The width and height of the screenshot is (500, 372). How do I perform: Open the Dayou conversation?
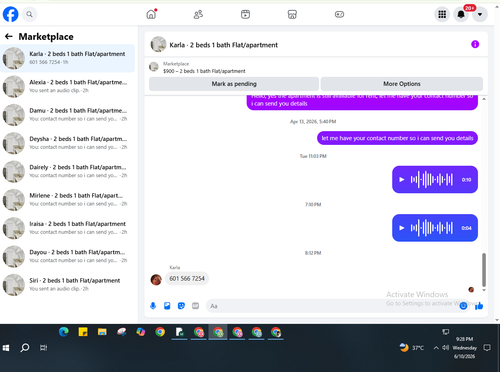pos(67,256)
